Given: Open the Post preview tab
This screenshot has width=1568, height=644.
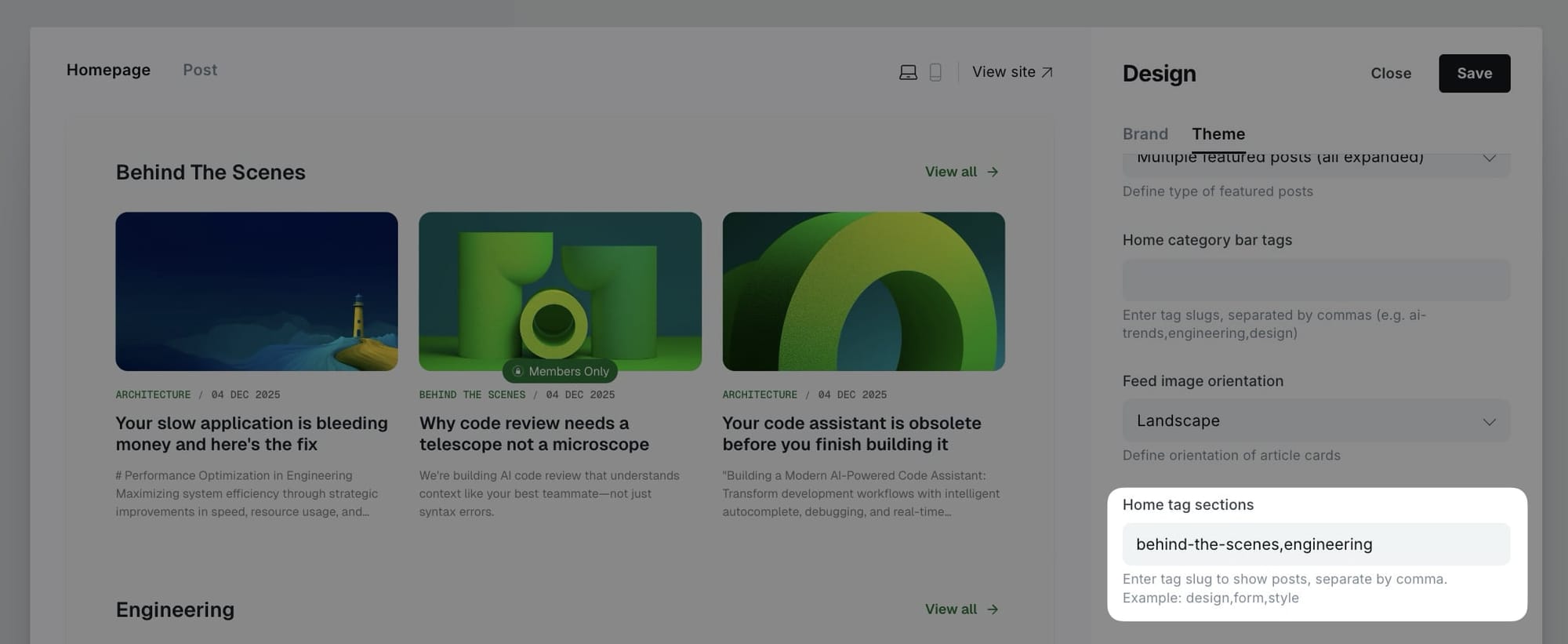Looking at the screenshot, I should [x=200, y=70].
